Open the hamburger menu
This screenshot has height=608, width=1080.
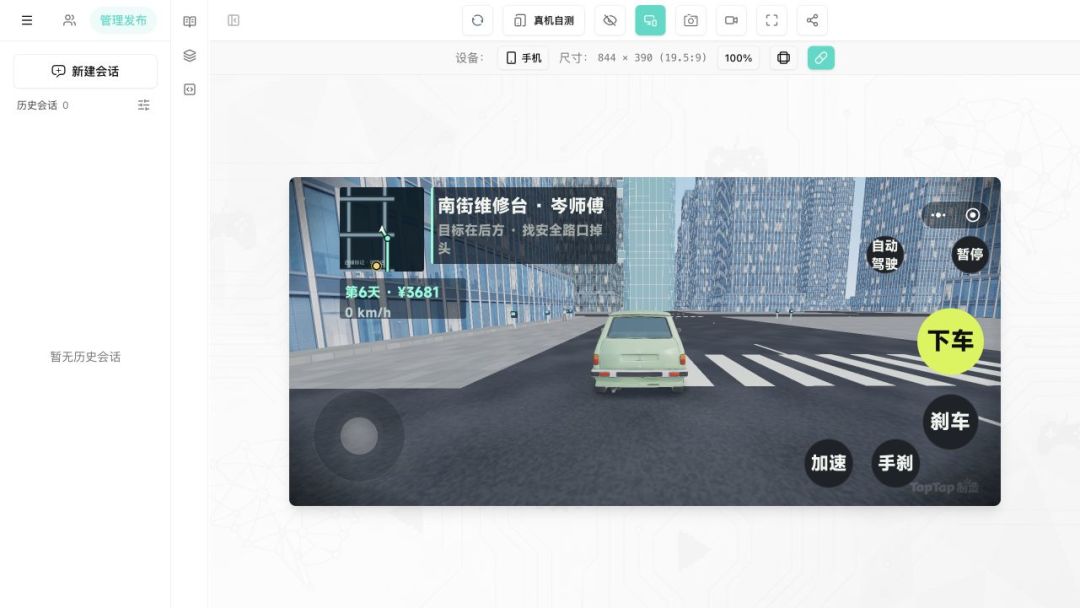click(27, 20)
